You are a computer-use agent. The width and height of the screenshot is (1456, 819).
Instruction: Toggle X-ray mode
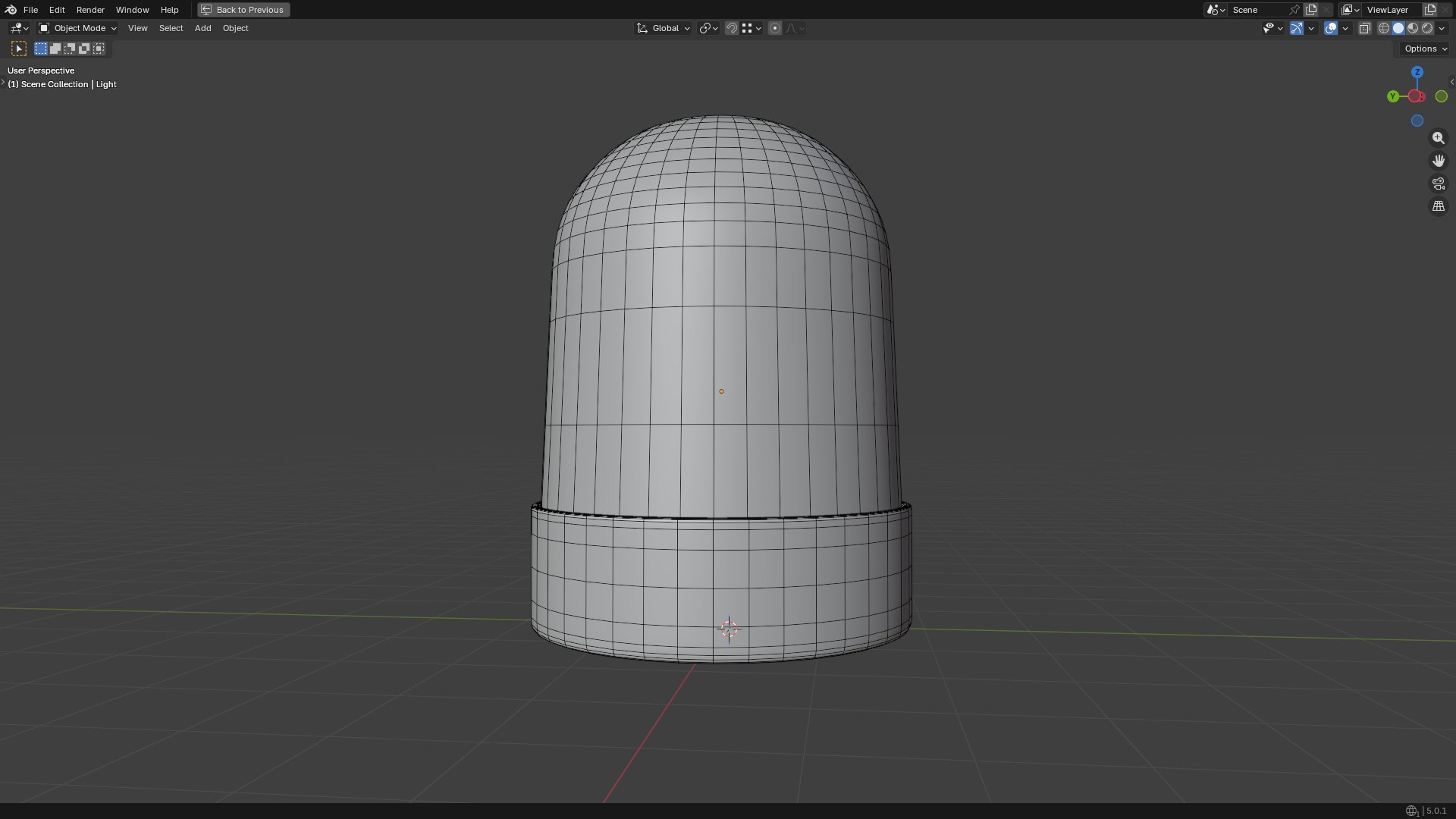click(x=1364, y=28)
